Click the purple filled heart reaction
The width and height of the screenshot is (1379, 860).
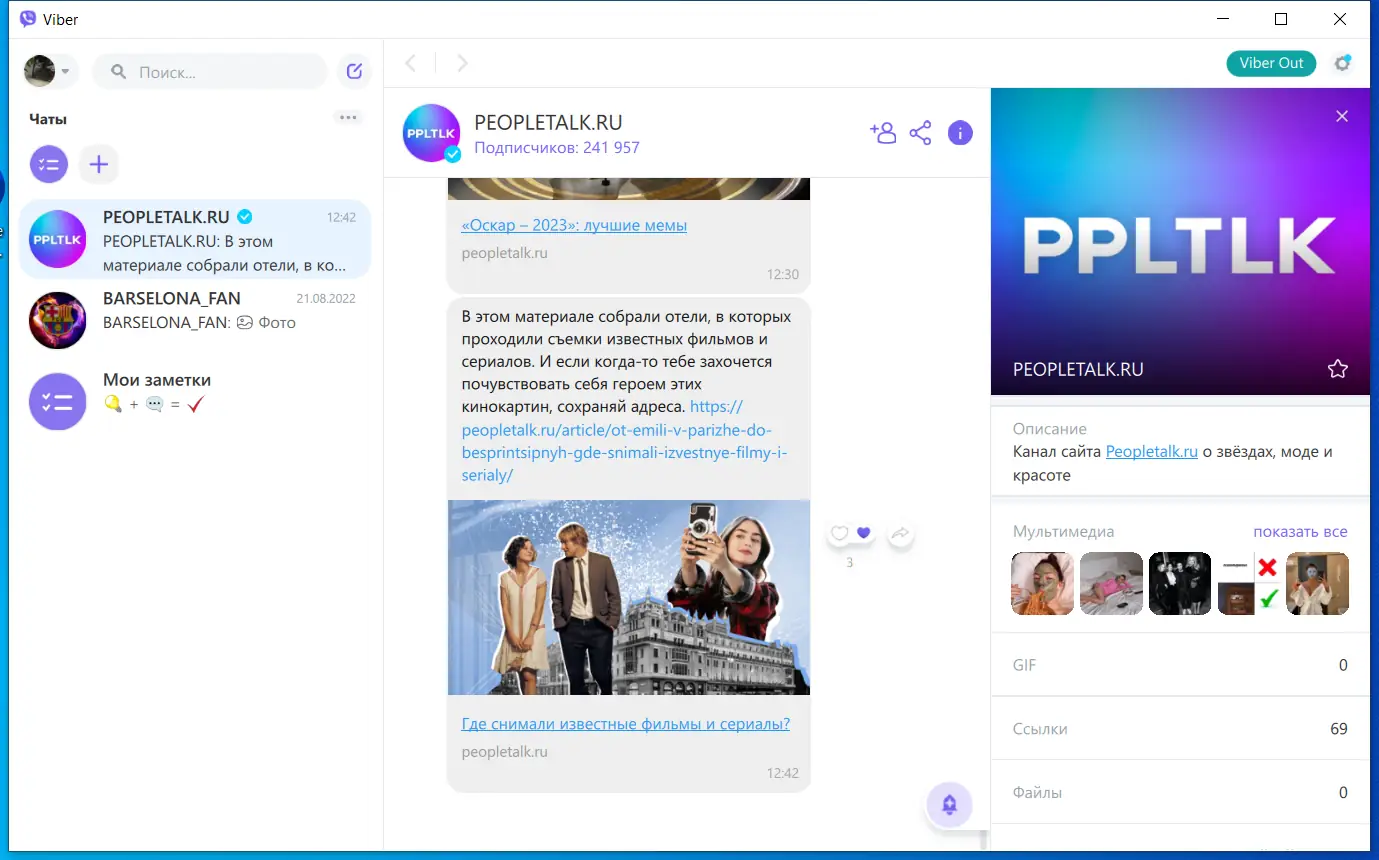coord(864,533)
